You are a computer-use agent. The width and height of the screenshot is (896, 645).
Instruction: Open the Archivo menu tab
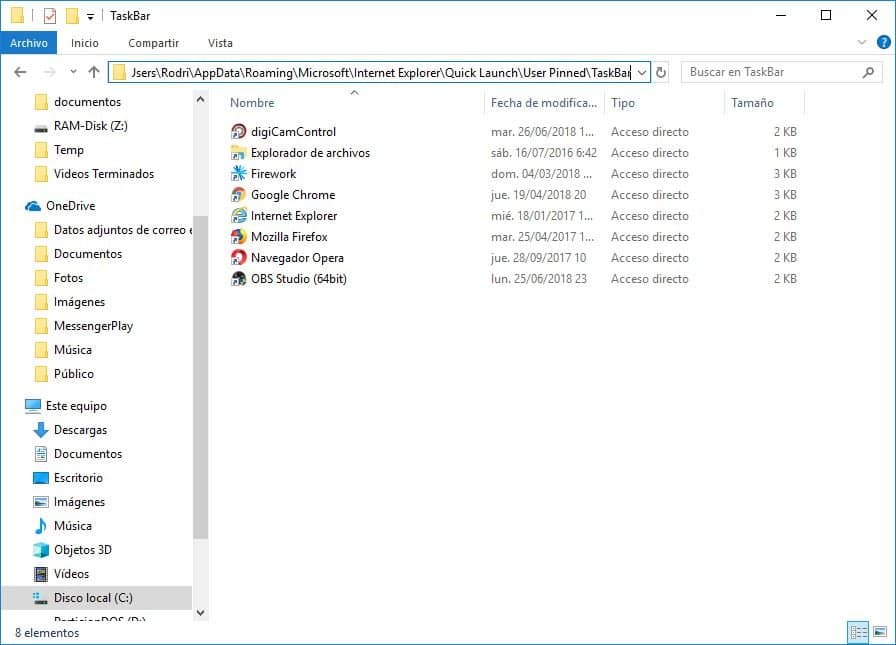(29, 43)
